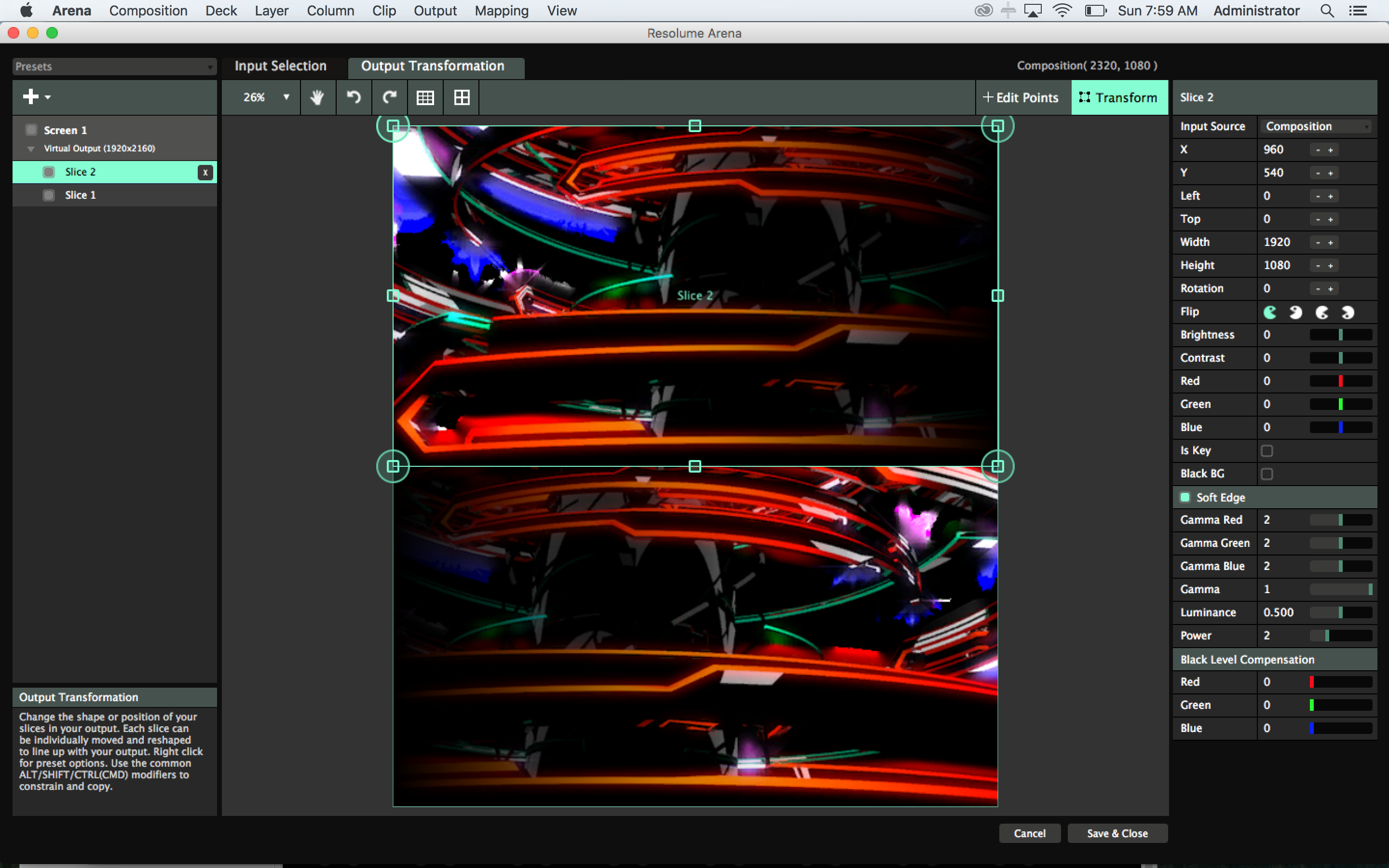Viewport: 1389px width, 868px height.
Task: Switch to the Input Selection tab
Action: pos(280,66)
